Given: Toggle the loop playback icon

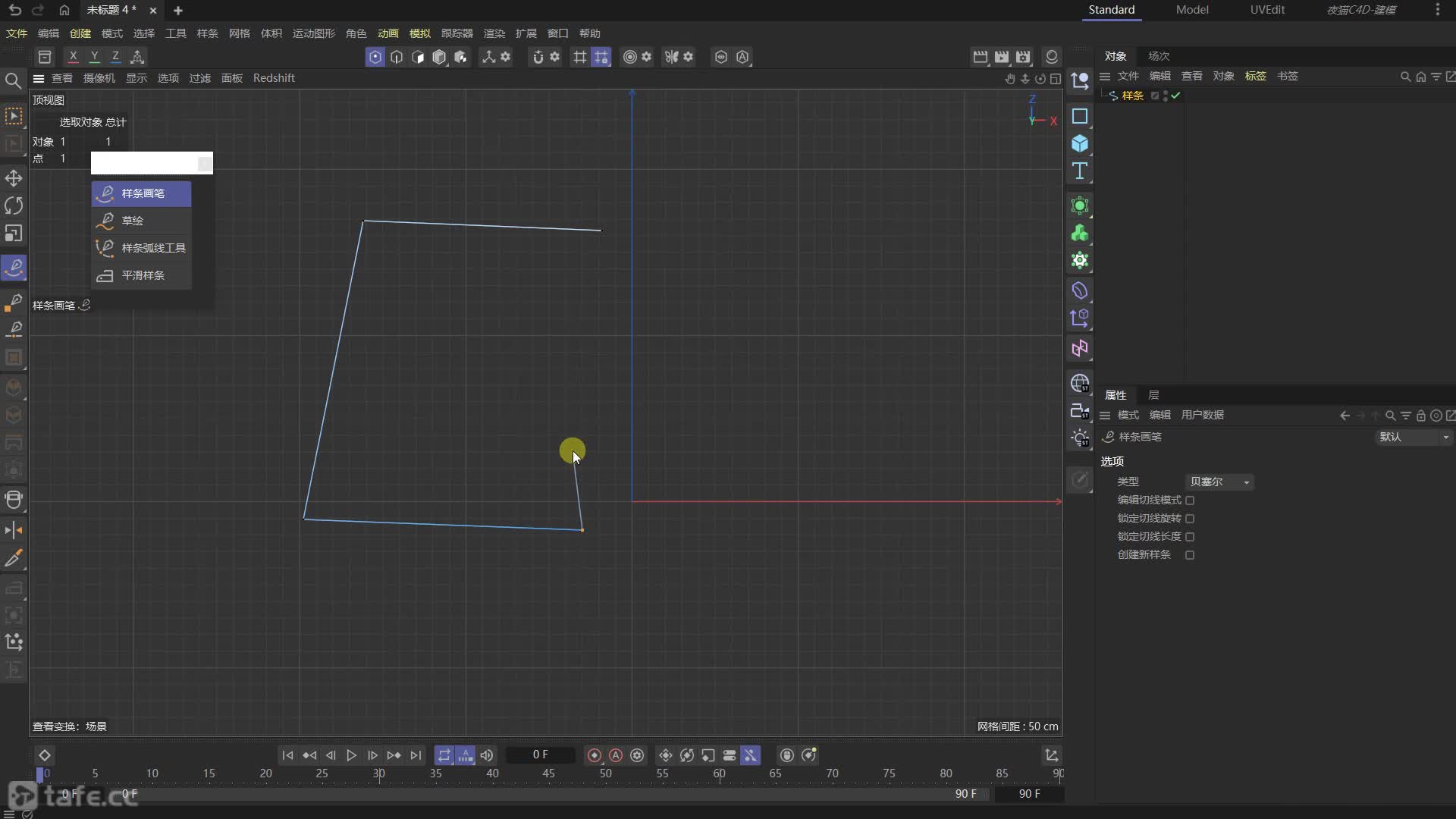Looking at the screenshot, I should [444, 755].
